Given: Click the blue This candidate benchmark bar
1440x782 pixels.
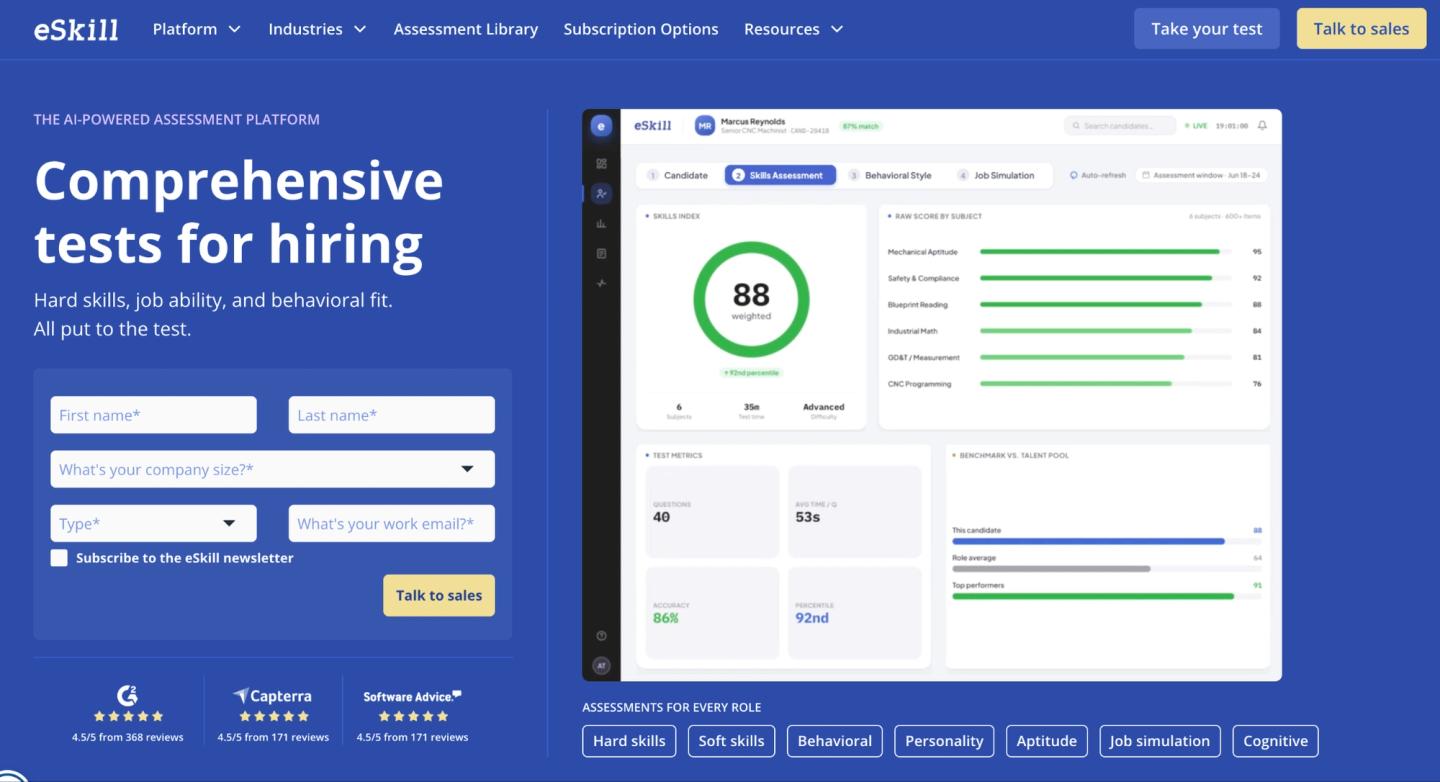Looking at the screenshot, I should pos(1088,541).
